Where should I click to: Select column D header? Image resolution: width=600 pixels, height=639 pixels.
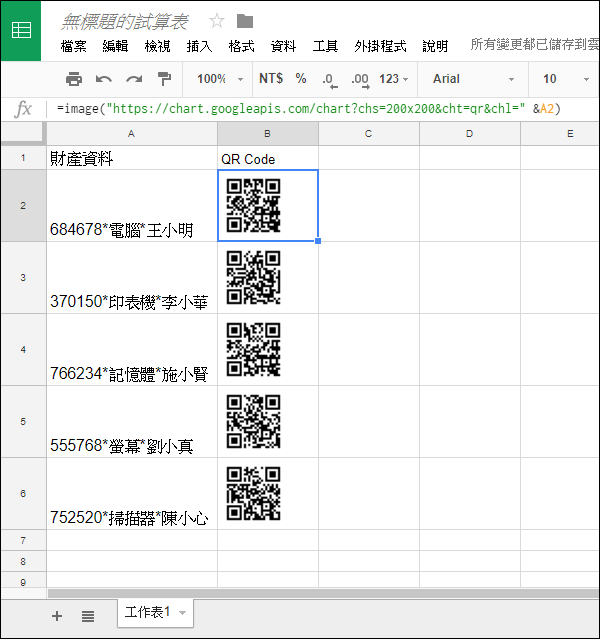coord(470,134)
